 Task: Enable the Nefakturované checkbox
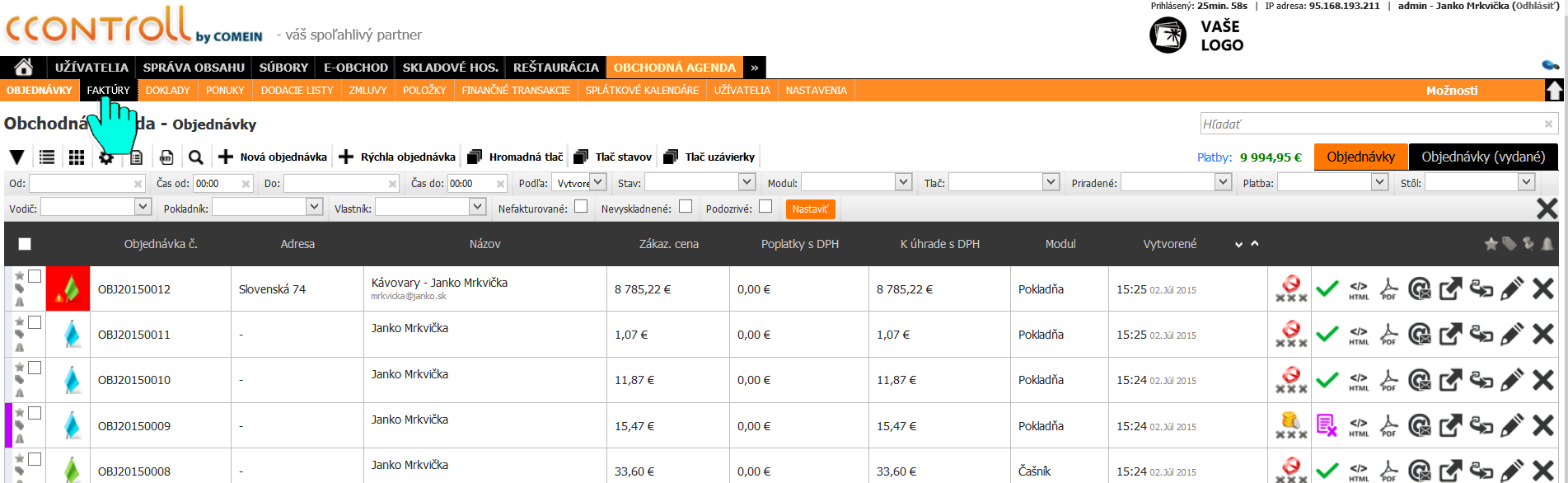click(x=581, y=207)
